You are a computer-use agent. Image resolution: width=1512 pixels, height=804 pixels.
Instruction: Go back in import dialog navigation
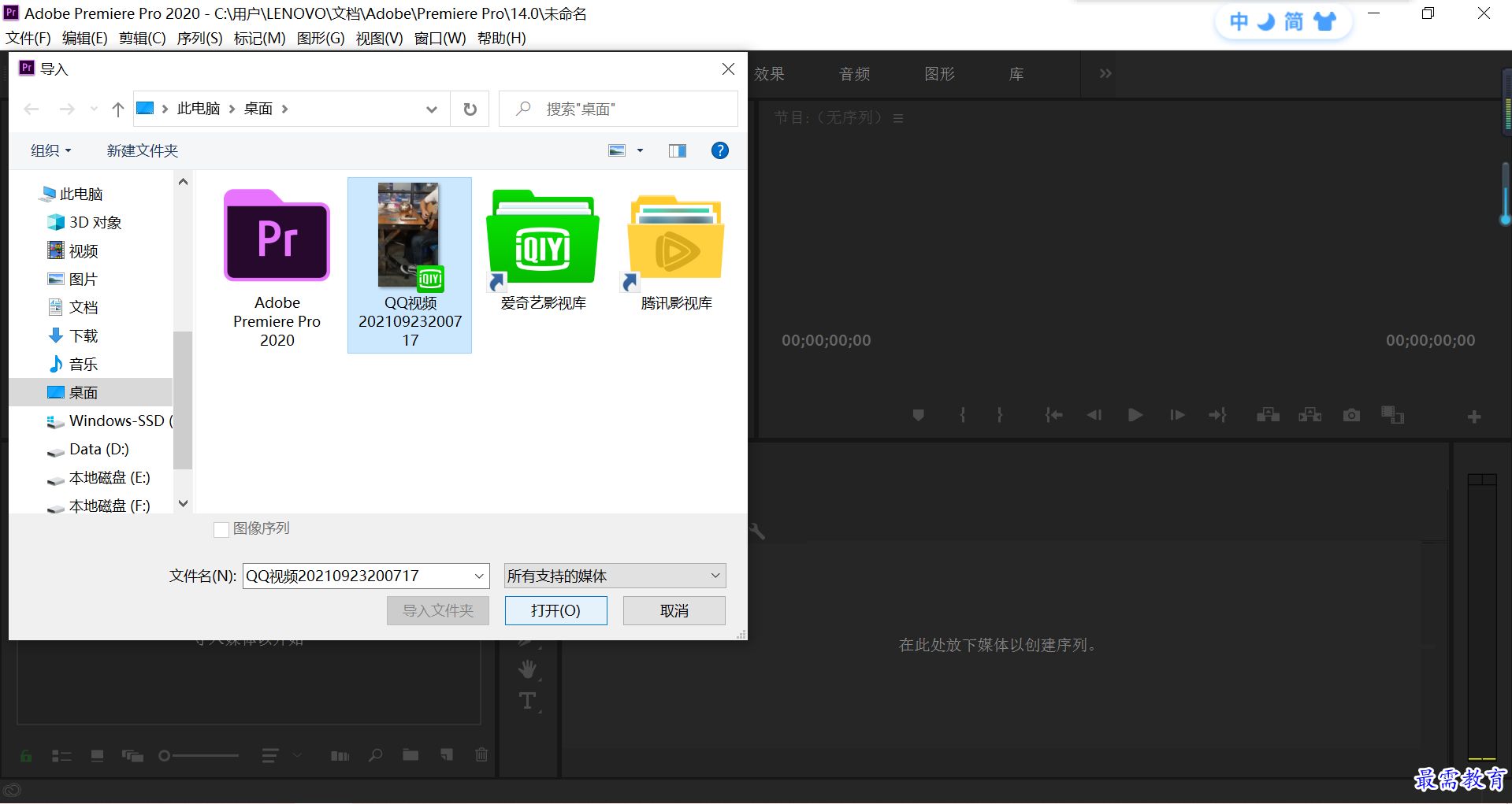[32, 109]
